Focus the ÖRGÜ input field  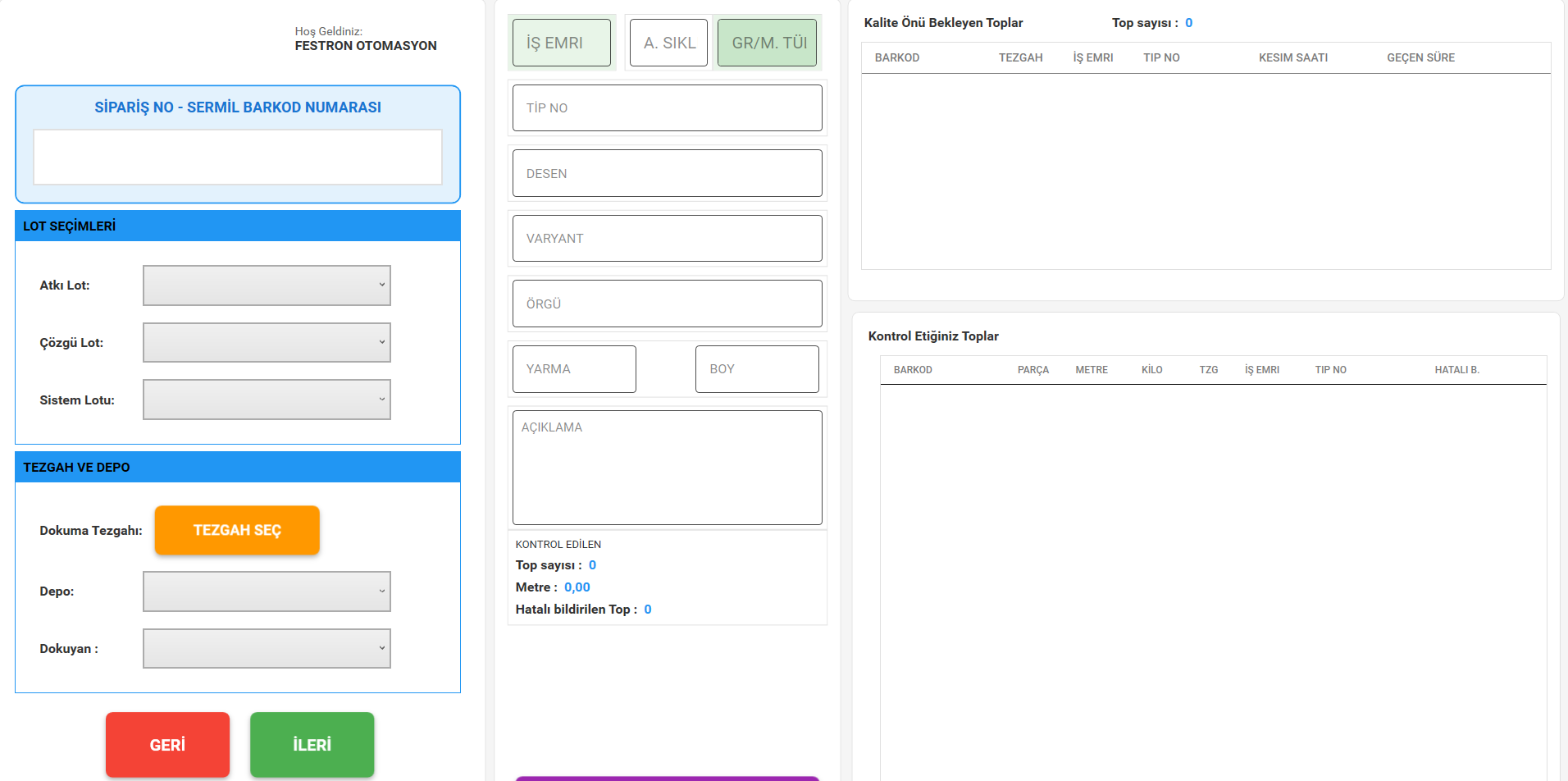(x=667, y=304)
